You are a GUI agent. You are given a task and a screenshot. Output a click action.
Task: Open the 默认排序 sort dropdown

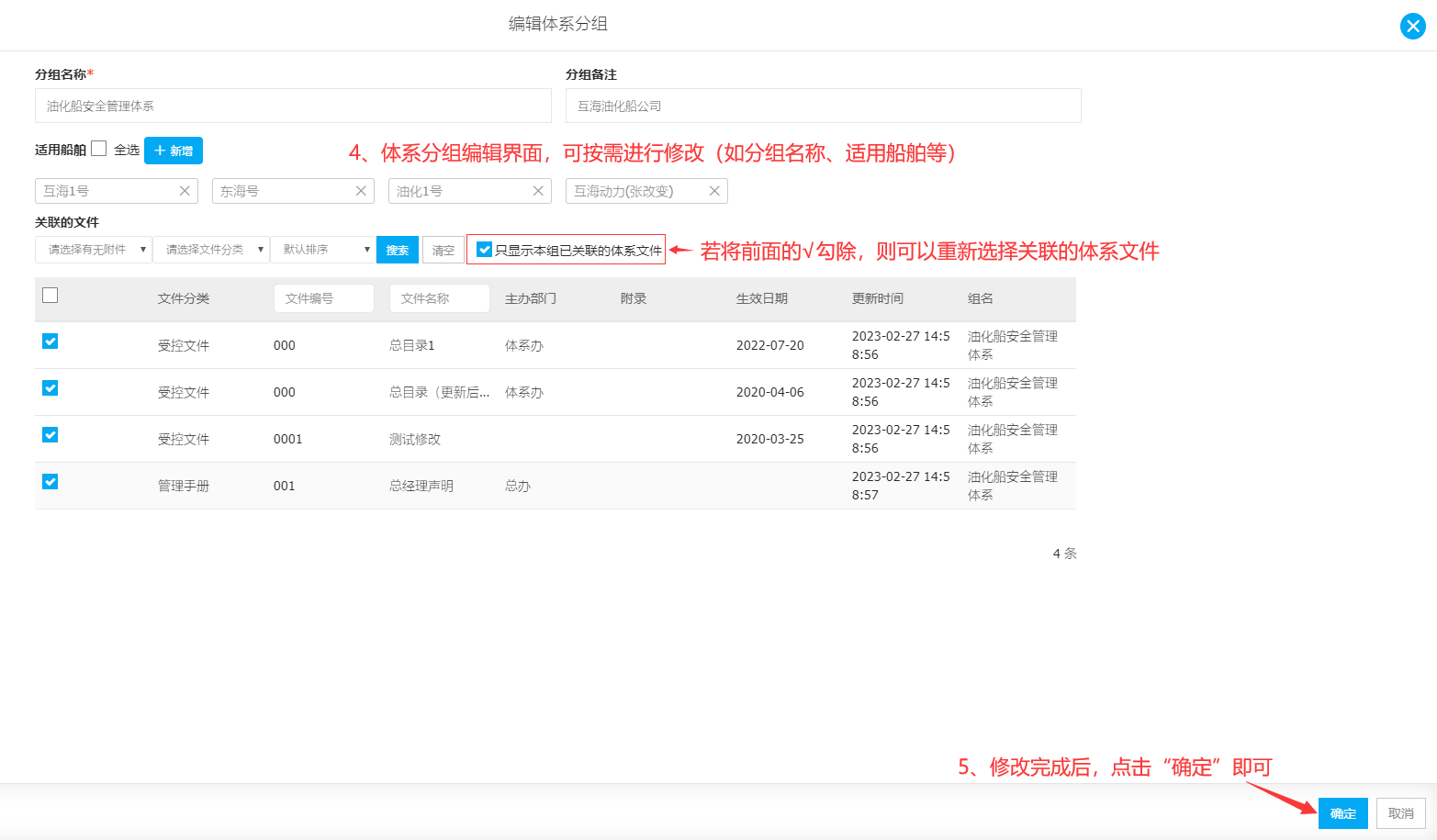[x=322, y=250]
